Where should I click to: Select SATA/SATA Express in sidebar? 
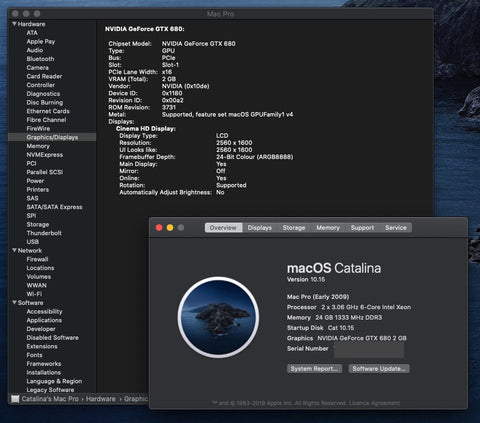coord(54,207)
